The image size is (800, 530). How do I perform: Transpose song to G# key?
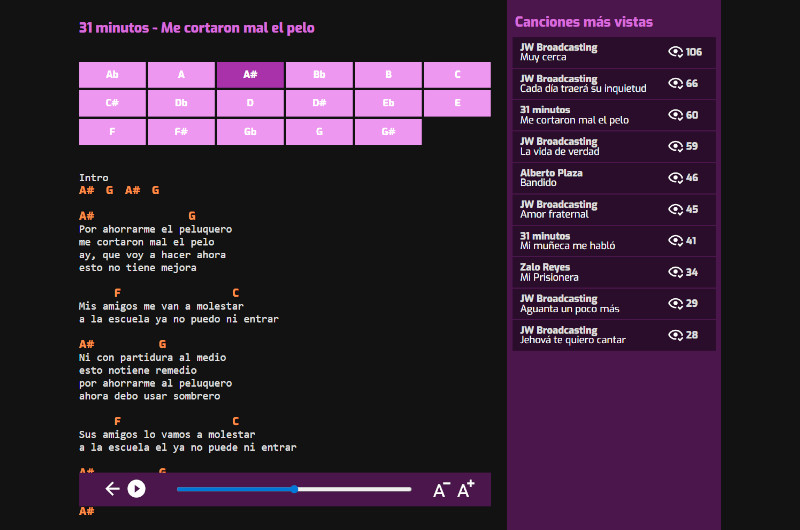click(x=388, y=132)
